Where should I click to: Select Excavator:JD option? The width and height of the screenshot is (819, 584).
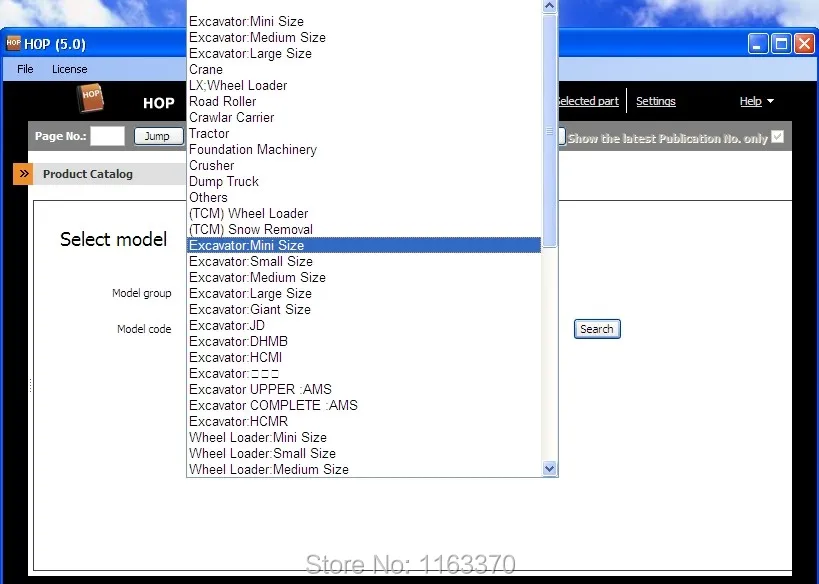coord(364,325)
